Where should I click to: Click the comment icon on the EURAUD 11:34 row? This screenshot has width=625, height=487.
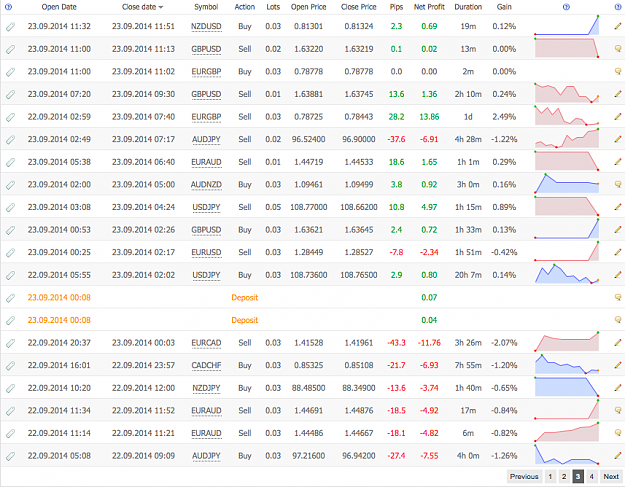(618, 410)
